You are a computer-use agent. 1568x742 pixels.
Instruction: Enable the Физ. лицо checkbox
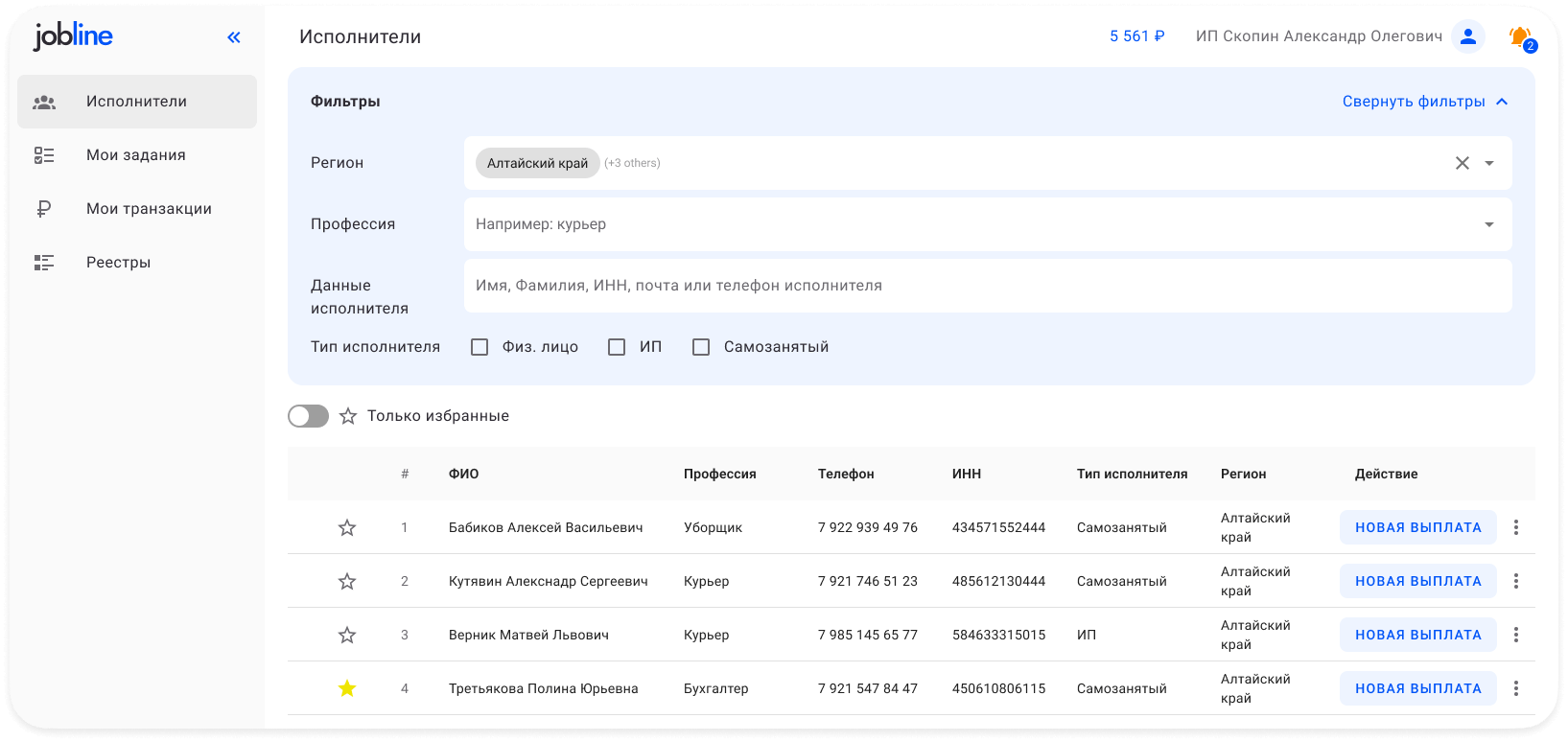[x=480, y=347]
